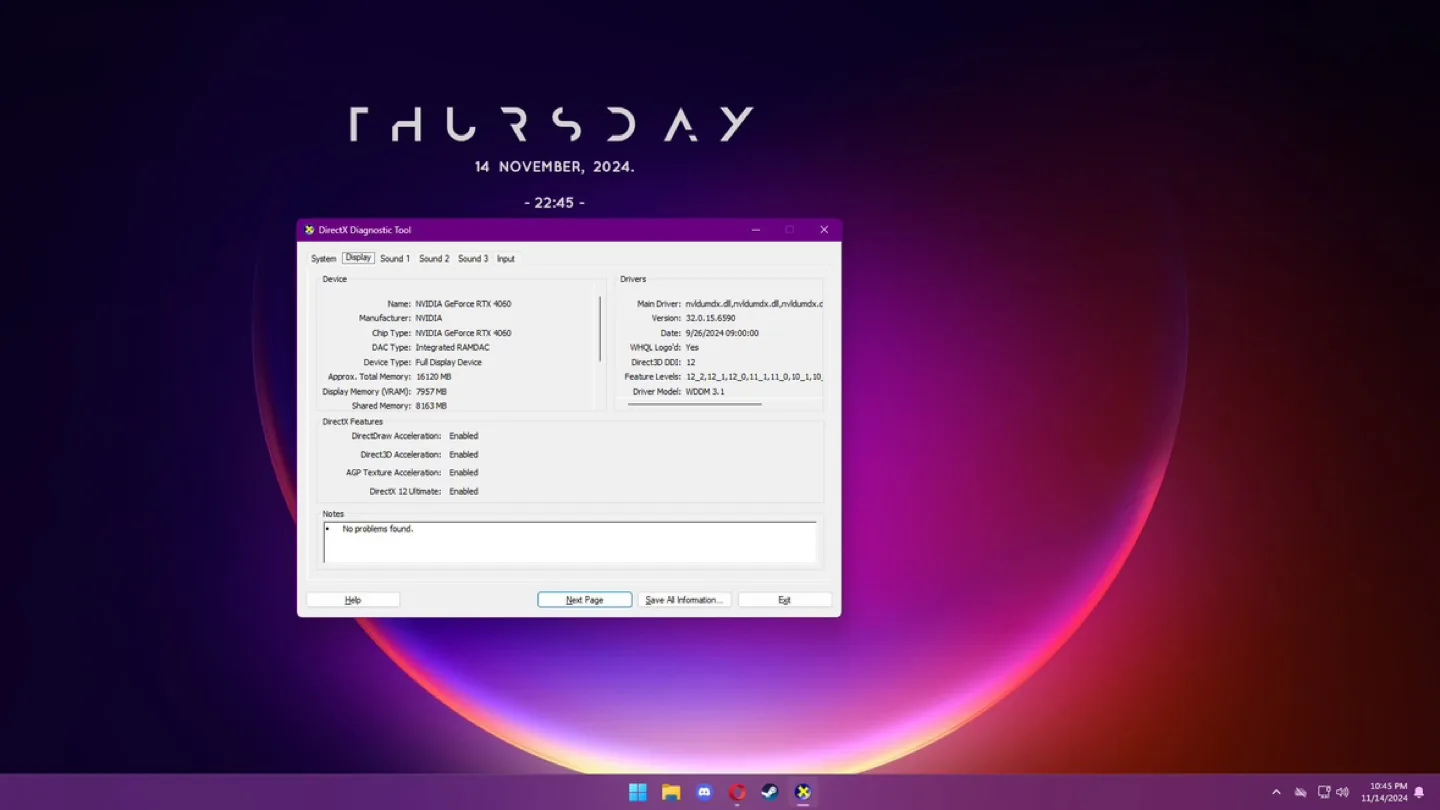Click the Main Driver nvldumdx.dll value

(754, 304)
